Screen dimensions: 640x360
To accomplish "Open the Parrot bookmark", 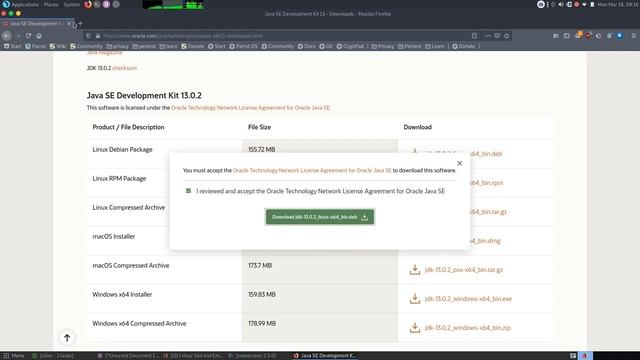I will coord(36,46).
